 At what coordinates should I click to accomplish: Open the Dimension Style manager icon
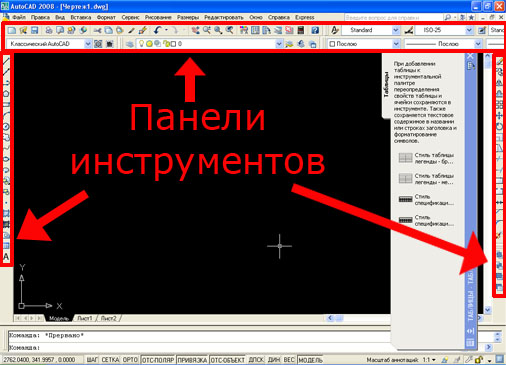(409, 30)
